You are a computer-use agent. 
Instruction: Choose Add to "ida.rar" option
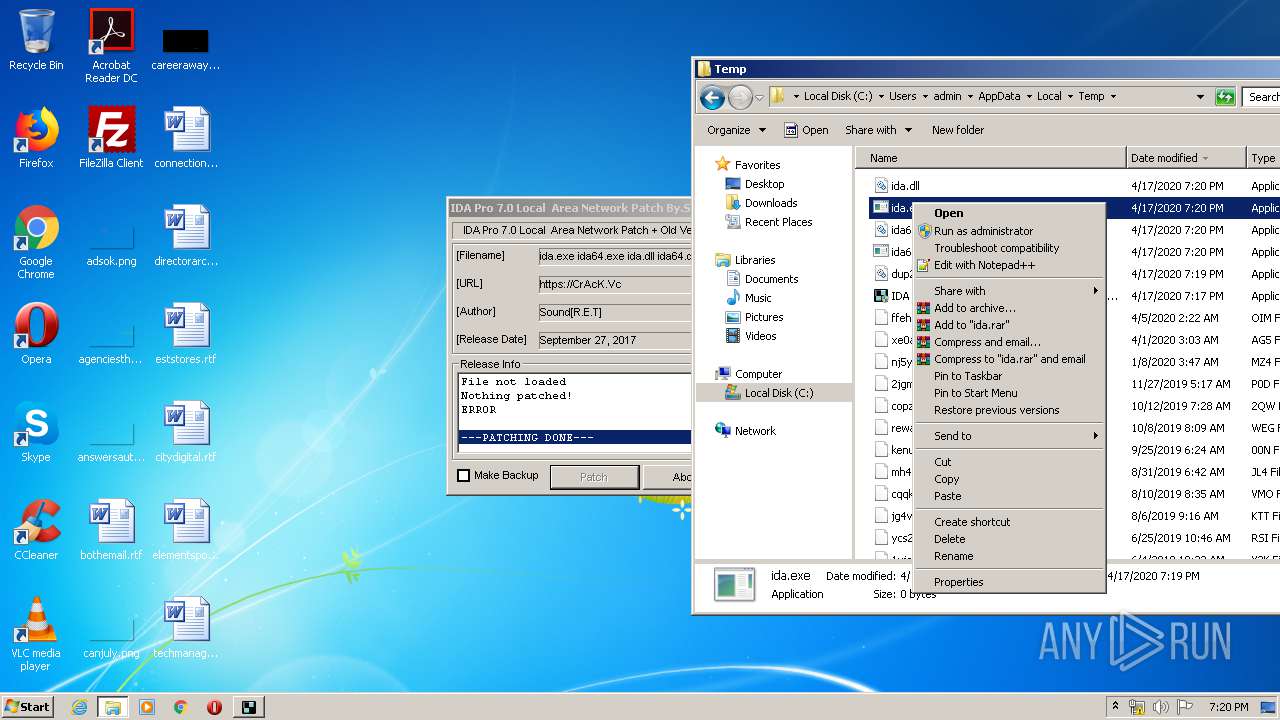[1009, 325]
